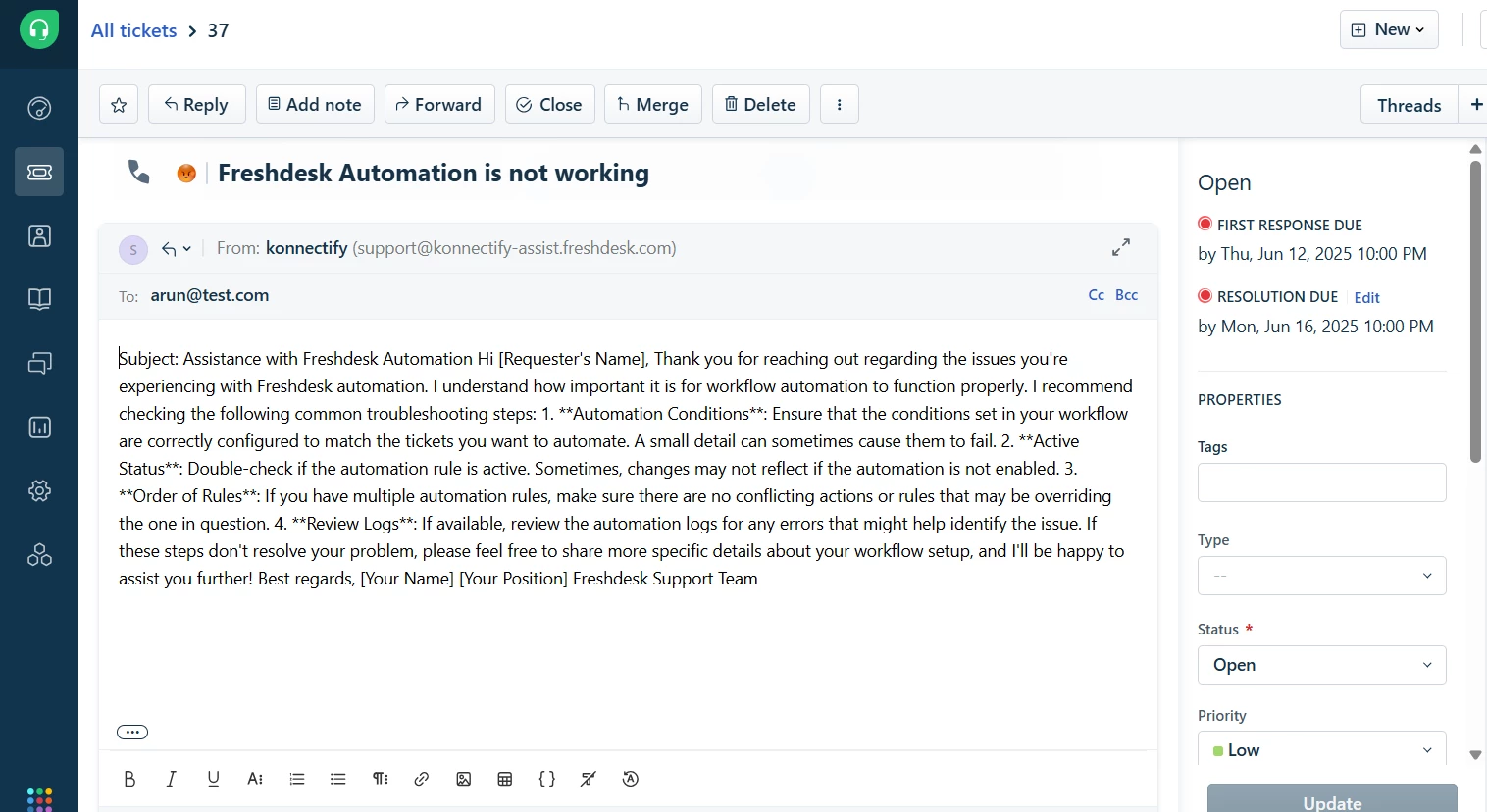The width and height of the screenshot is (1487, 812).
Task: Click the Update button
Action: coord(1332,798)
